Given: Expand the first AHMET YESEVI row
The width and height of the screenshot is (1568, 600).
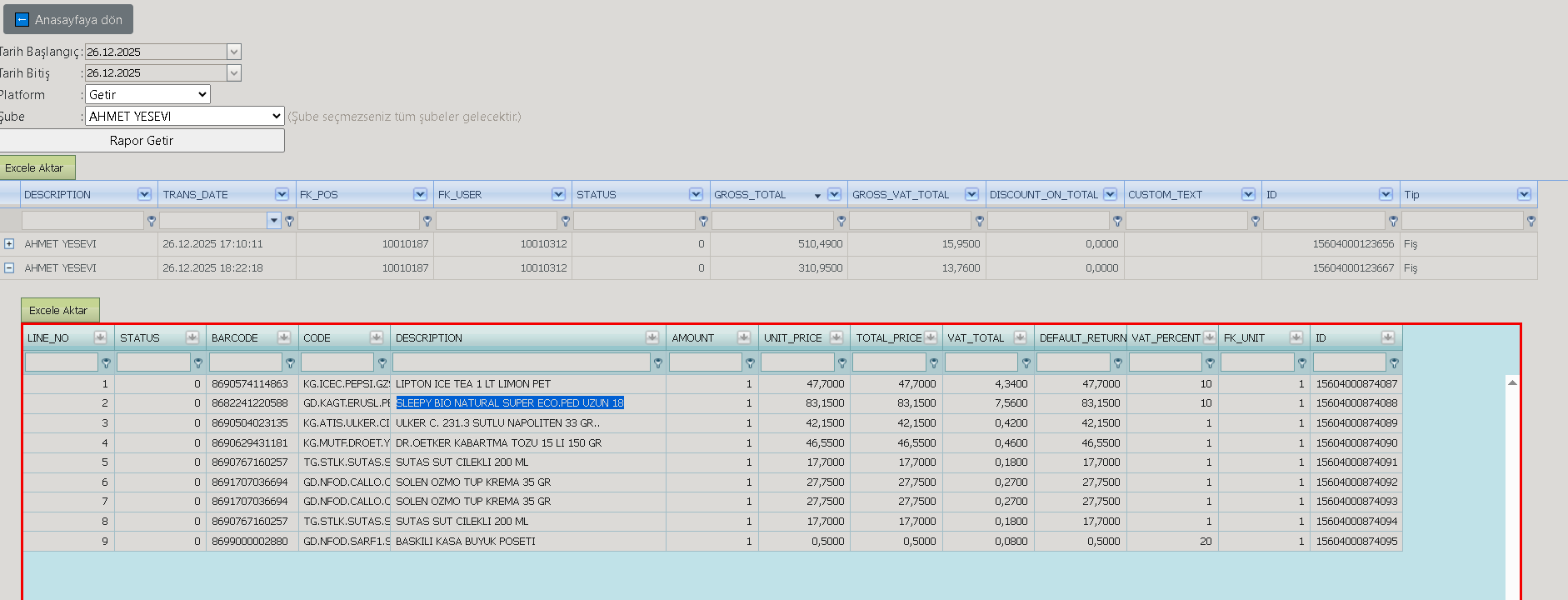Looking at the screenshot, I should (9, 244).
